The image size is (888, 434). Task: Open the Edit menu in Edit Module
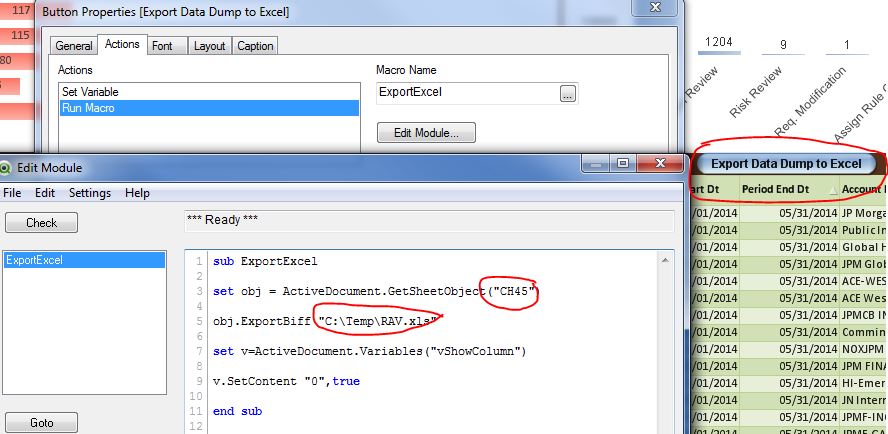click(x=45, y=193)
